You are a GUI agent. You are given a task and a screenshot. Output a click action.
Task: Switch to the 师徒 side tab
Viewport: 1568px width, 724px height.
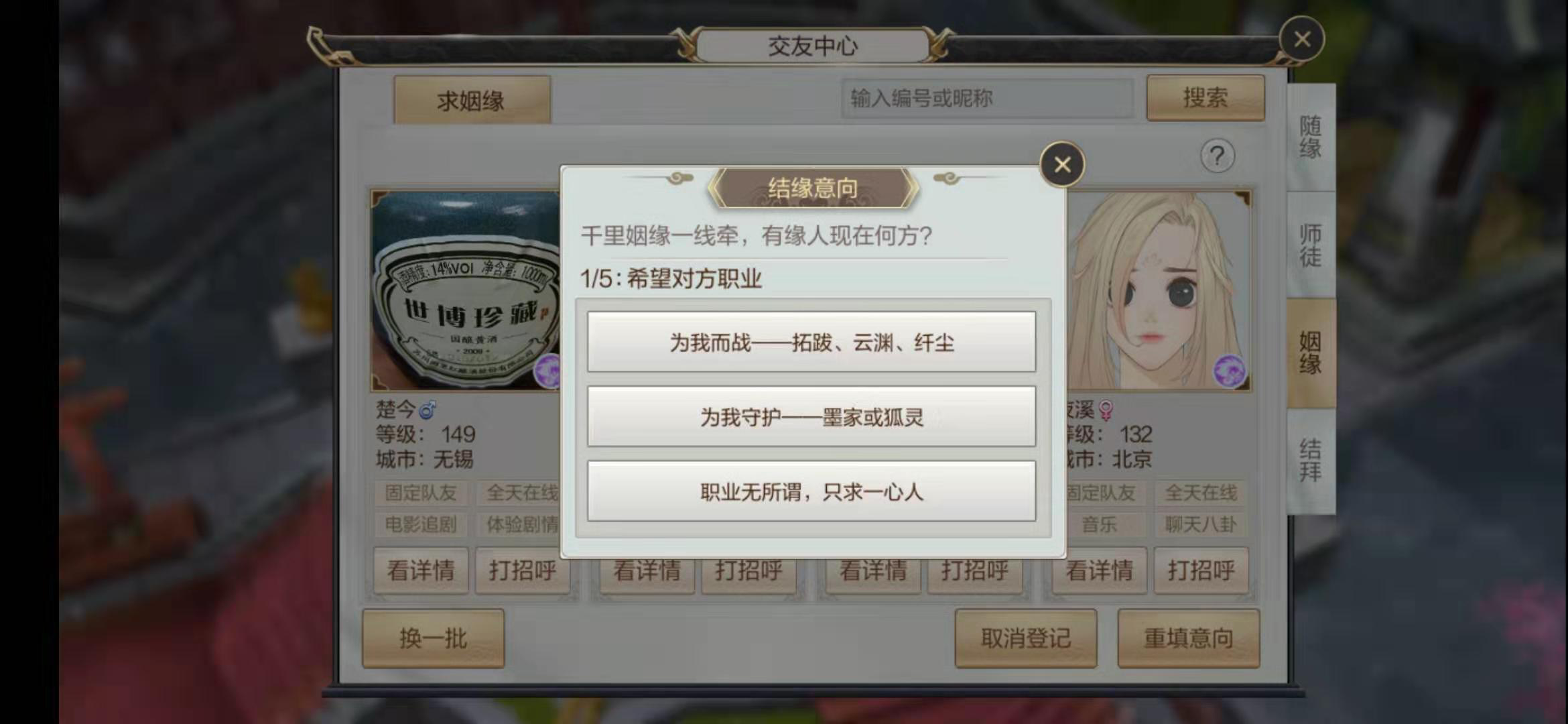pos(1311,245)
